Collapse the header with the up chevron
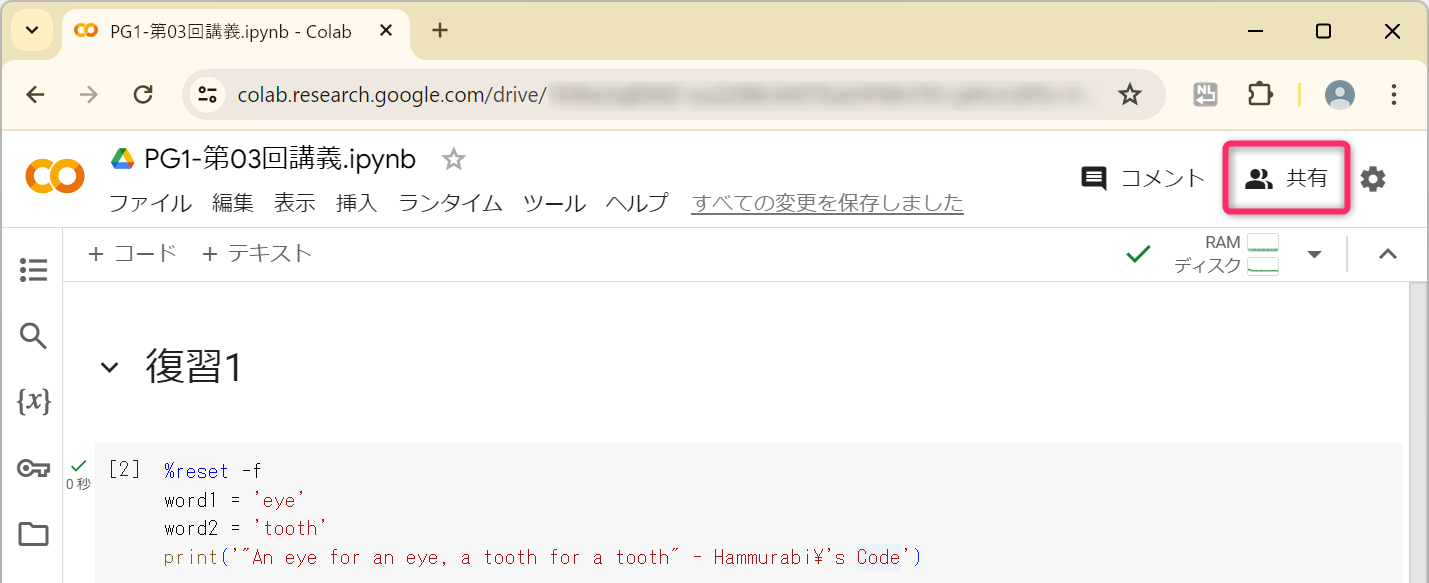This screenshot has height=583, width=1429. [1387, 254]
